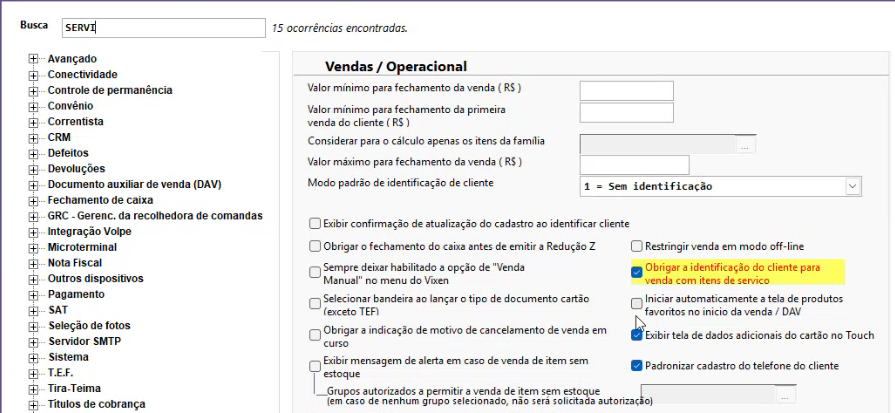Click the Busca search input field
This screenshot has height=413, width=895.
(x=163, y=28)
